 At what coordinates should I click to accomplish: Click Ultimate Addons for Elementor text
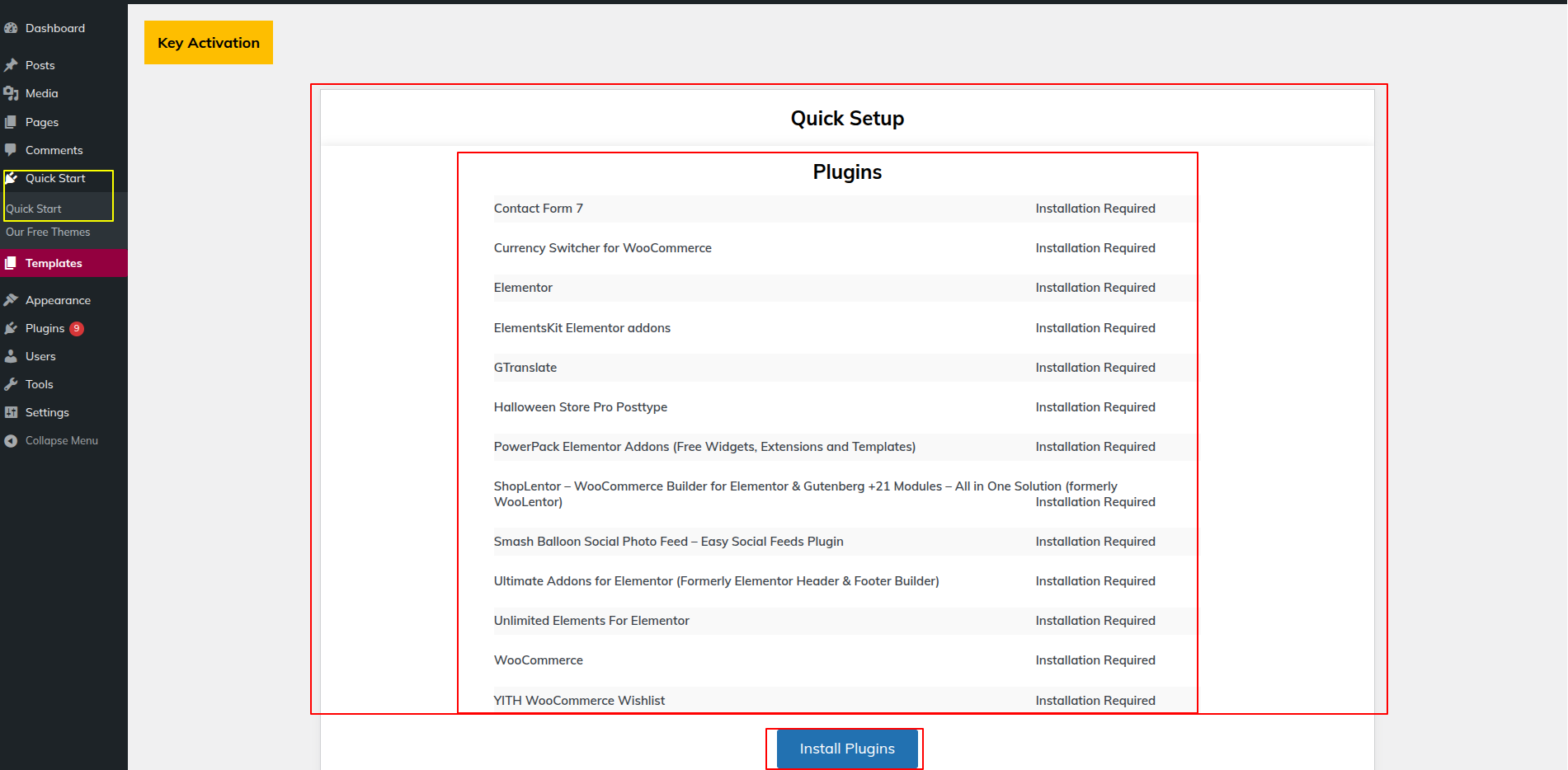(x=717, y=581)
